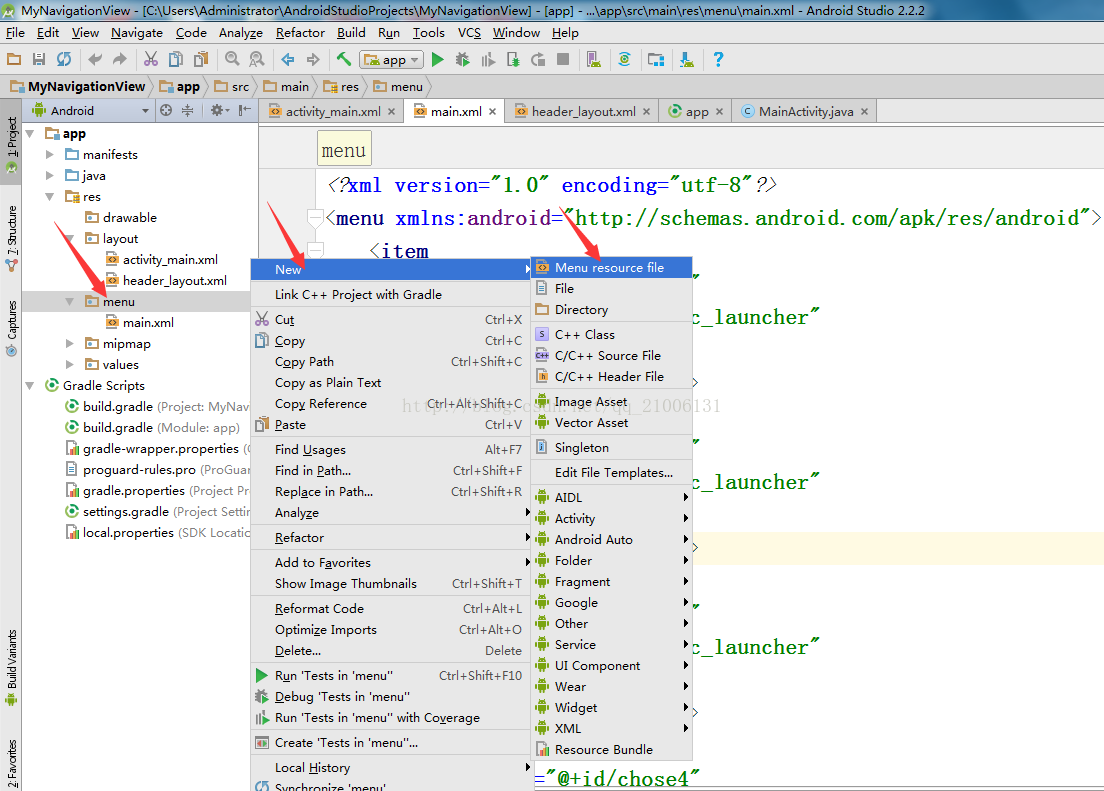
Task: Open the Activity submenu entry
Action: coord(611,518)
